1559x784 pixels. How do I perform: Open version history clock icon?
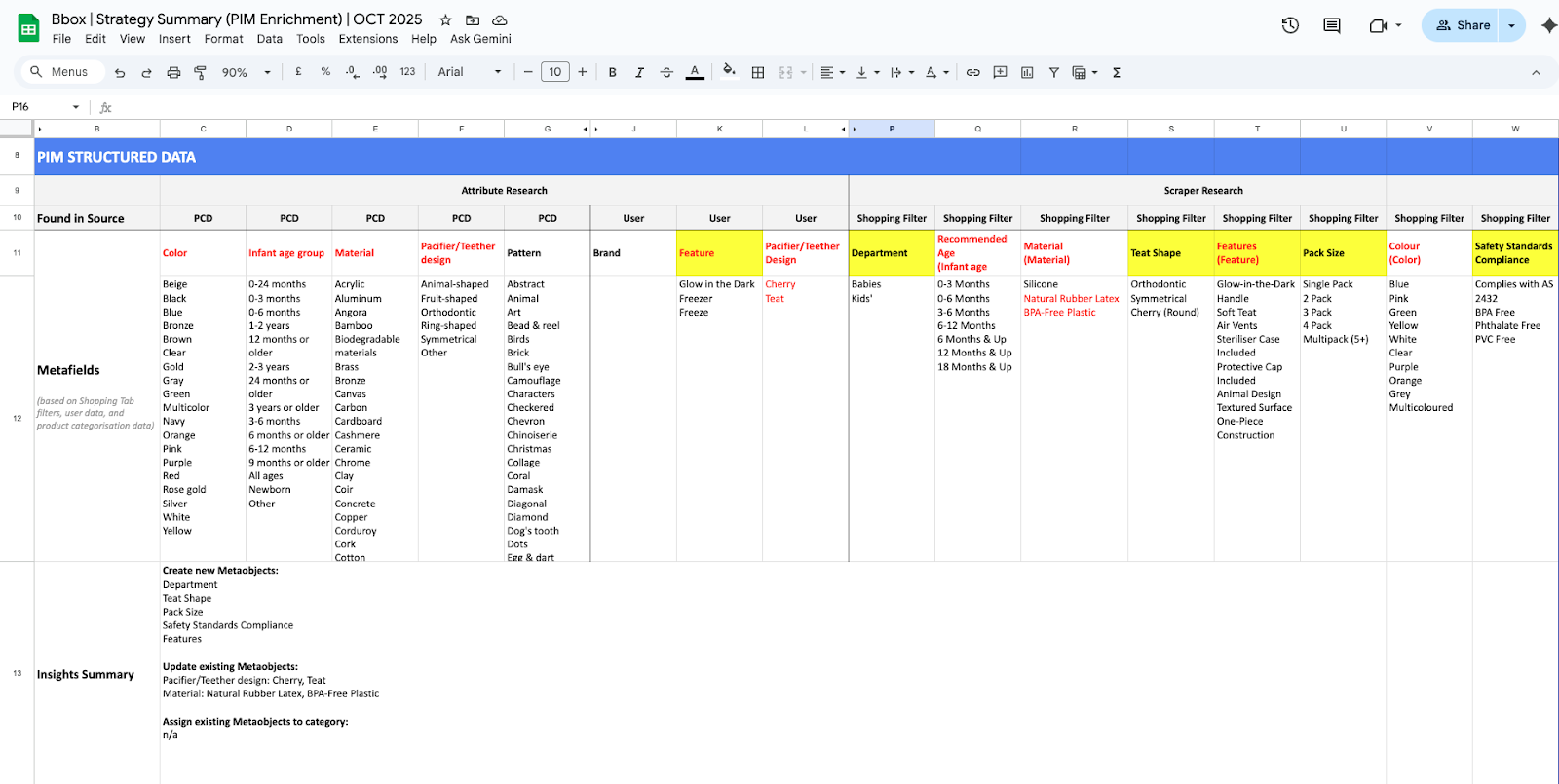(1290, 25)
